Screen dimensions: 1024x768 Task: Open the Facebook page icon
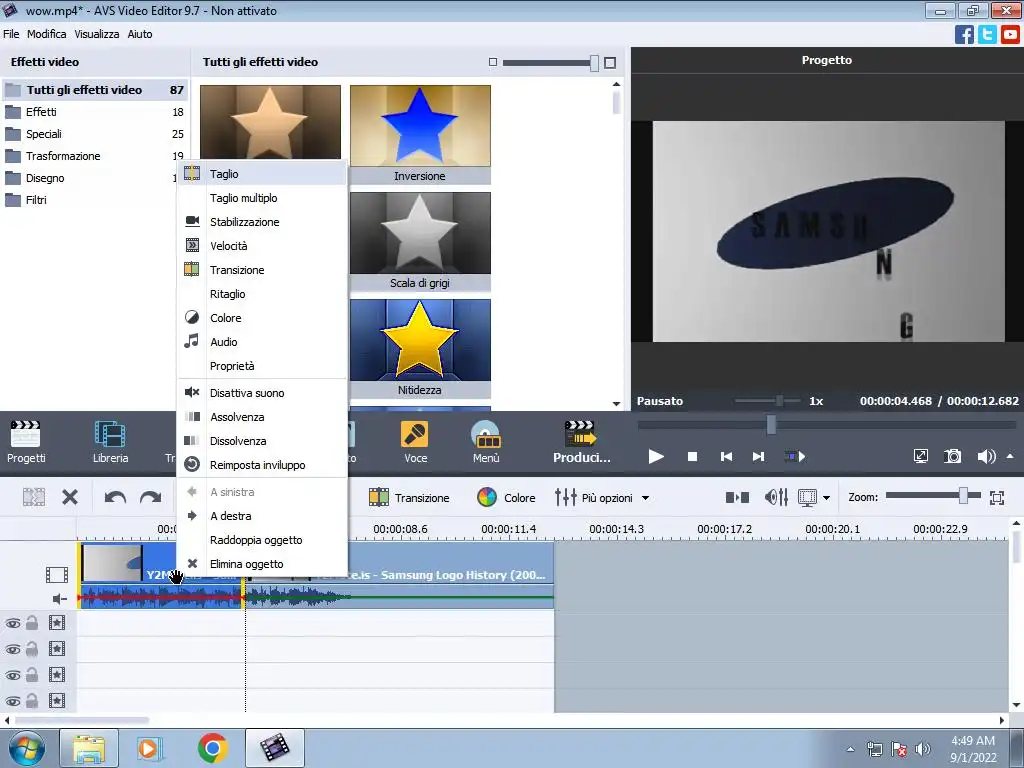[x=964, y=34]
